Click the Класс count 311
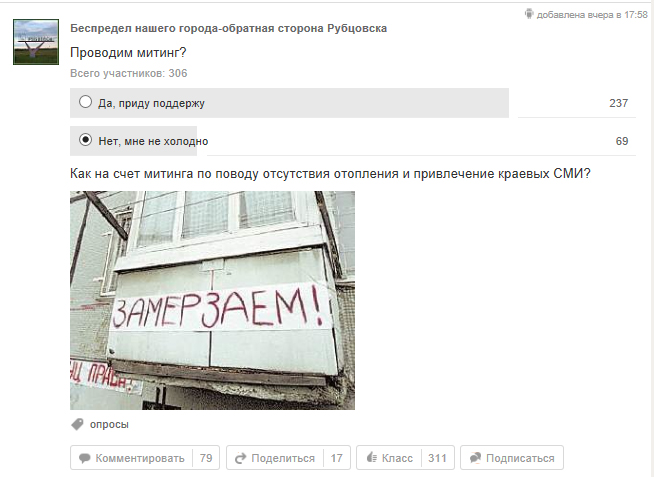The width and height of the screenshot is (654, 477). 437,458
